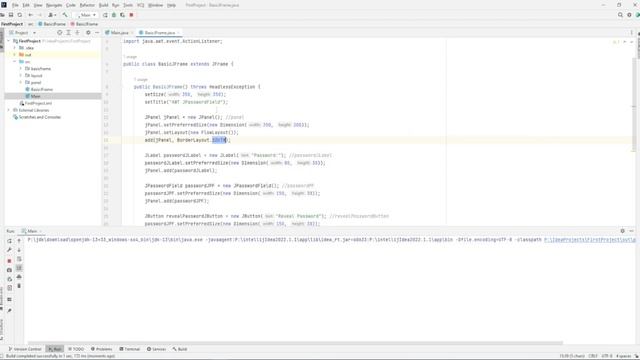640x360 pixels.
Task: Open the File menu
Action: pos(15,5)
